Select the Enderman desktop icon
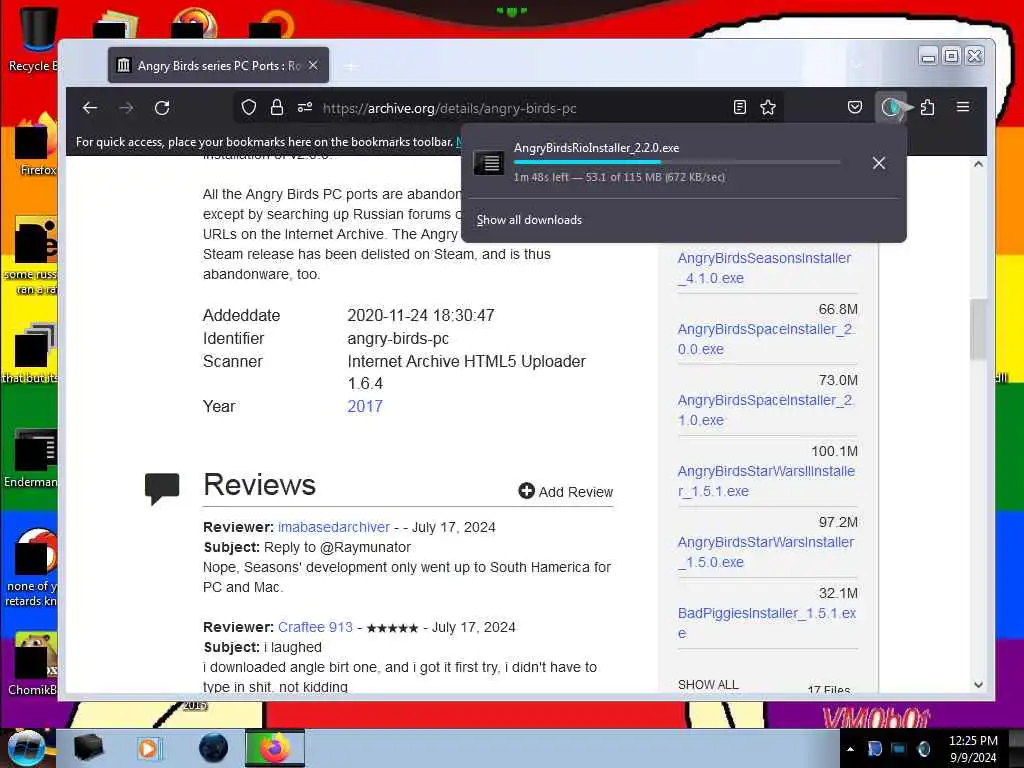Viewport: 1024px width, 768px height. tap(31, 457)
